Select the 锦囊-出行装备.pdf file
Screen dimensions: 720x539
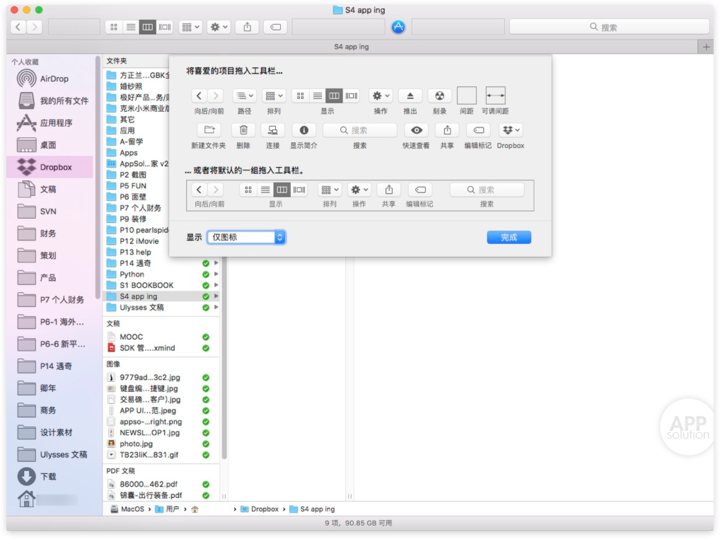pyautogui.click(x=162, y=495)
